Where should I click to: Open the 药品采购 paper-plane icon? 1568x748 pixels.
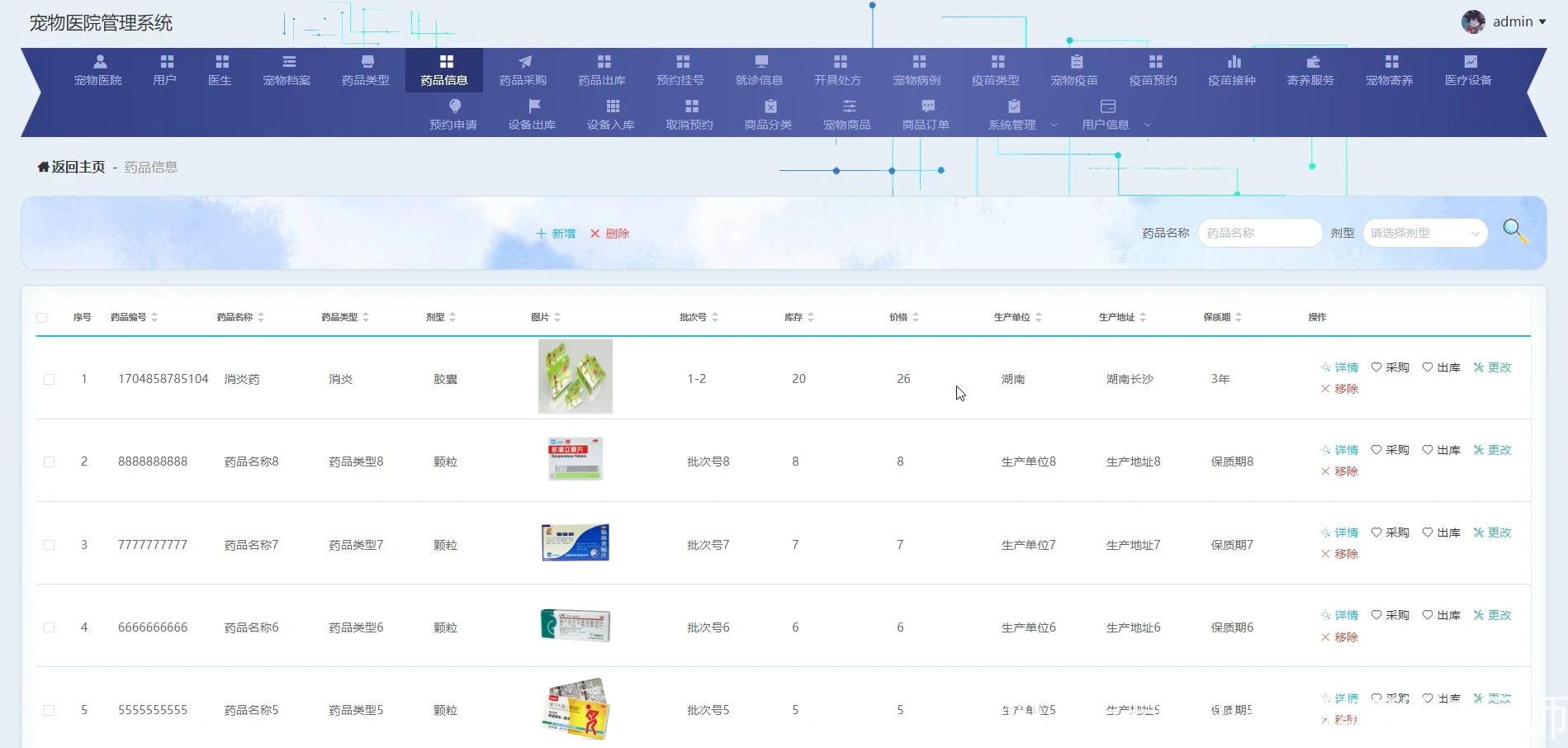(525, 61)
